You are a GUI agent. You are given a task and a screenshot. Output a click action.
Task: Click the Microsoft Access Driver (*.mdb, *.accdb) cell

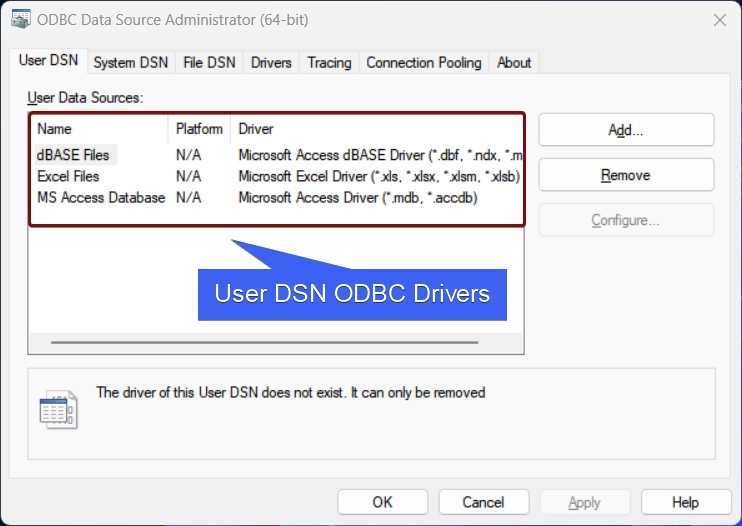click(358, 198)
